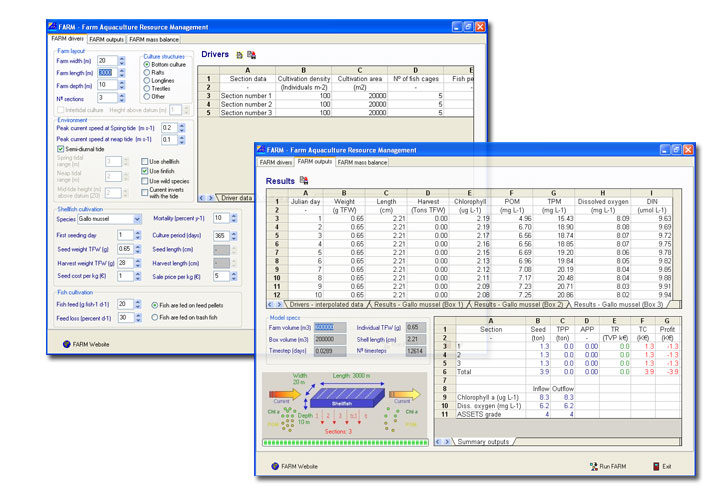
Task: Click the FARM app icon in the front window title bar
Action: point(261,150)
